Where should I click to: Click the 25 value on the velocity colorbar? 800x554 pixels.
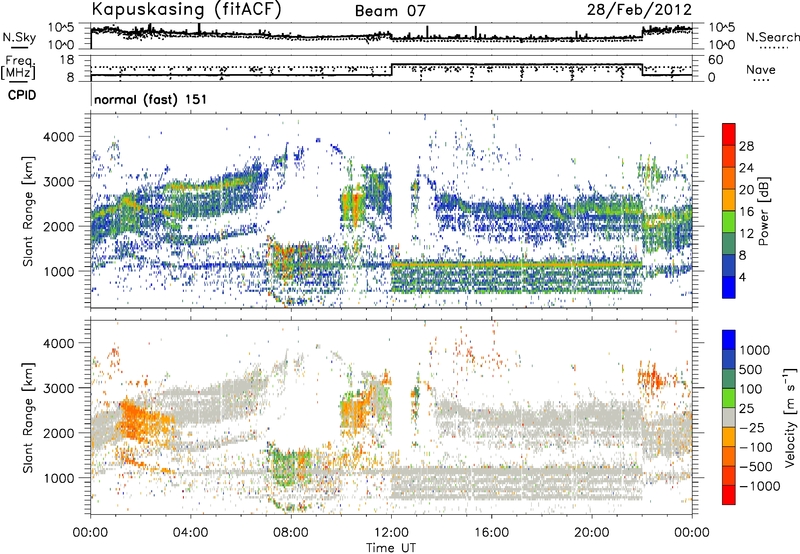click(x=746, y=408)
